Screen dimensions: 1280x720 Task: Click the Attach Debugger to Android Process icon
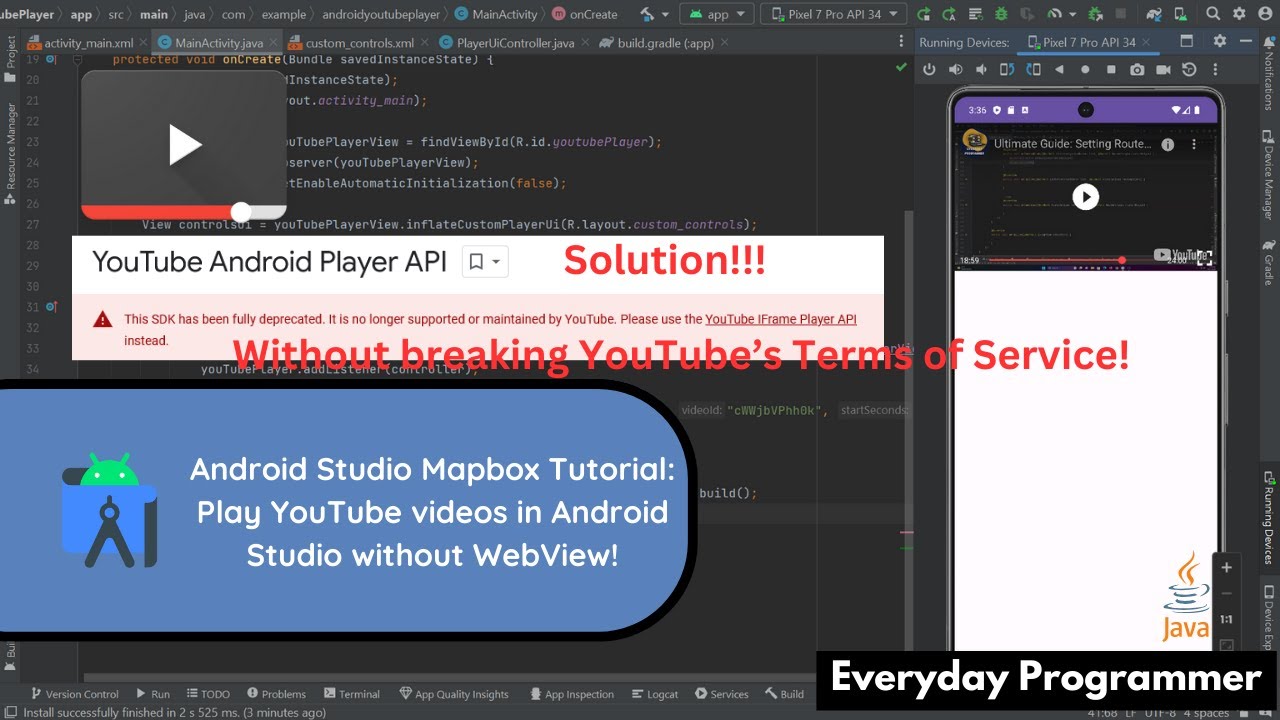tap(1094, 14)
